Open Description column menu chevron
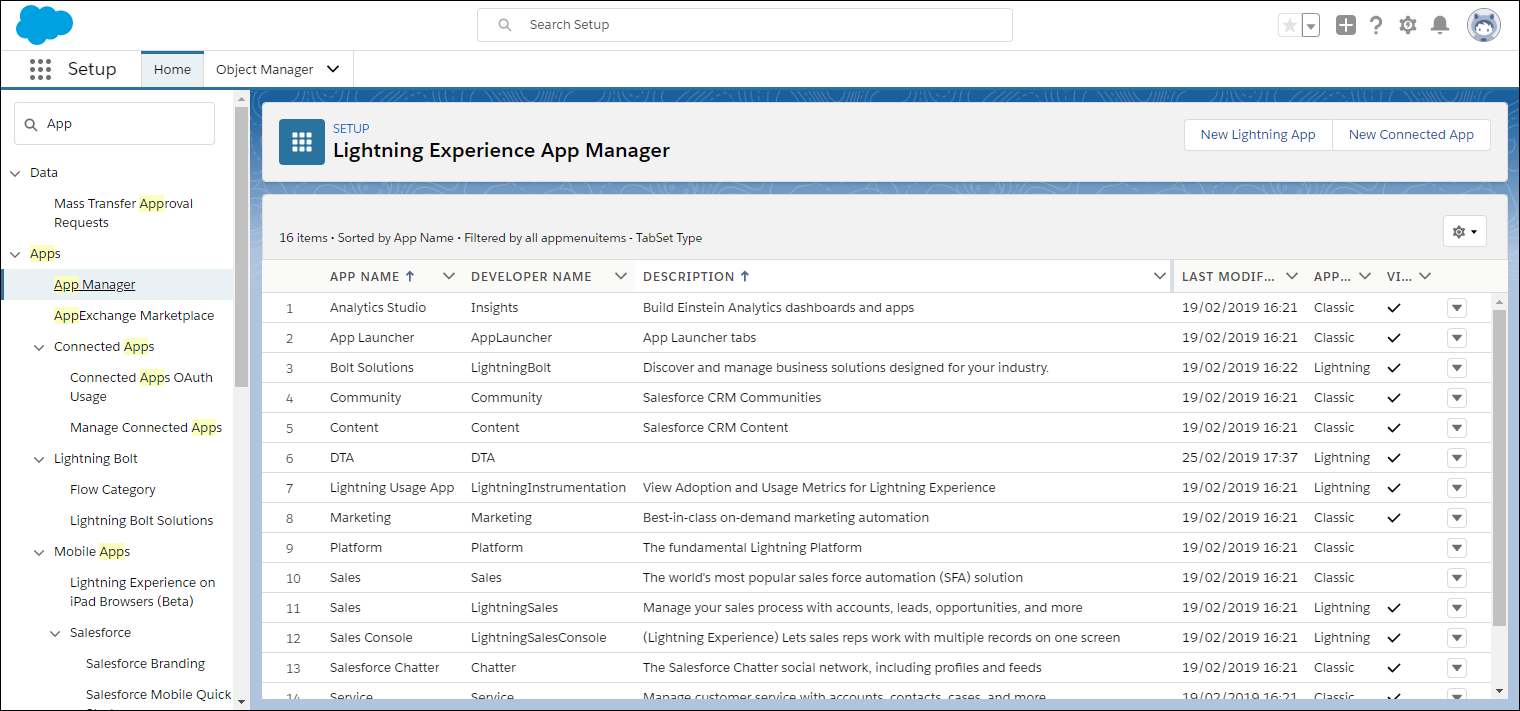 (1159, 276)
